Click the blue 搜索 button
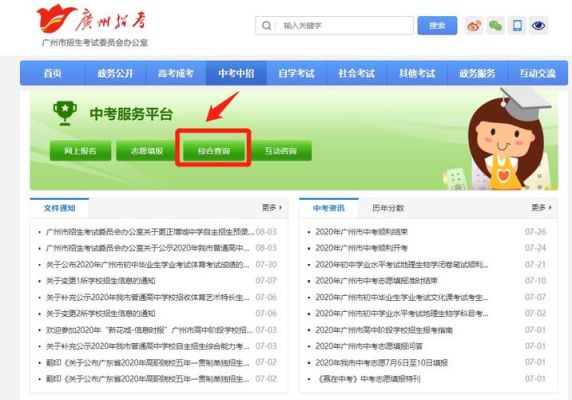The height and width of the screenshot is (400, 572). coord(437,26)
